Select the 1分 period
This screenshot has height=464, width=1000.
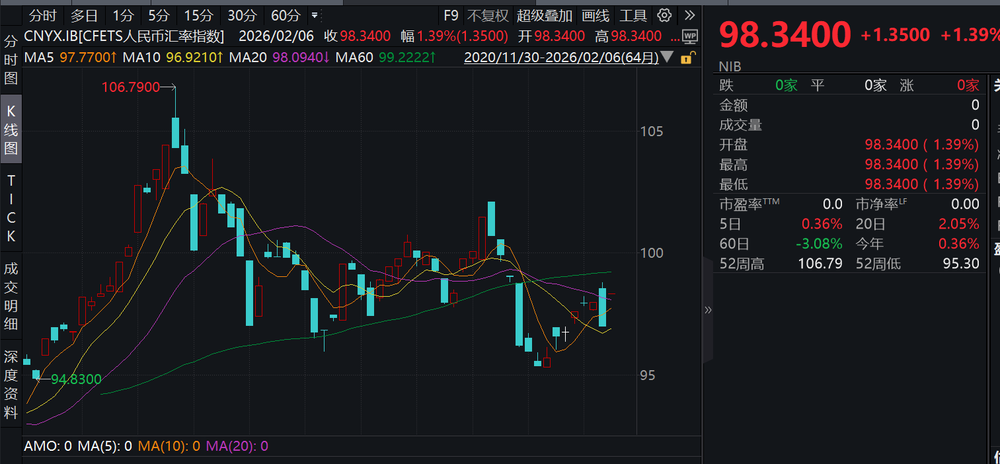click(x=123, y=15)
